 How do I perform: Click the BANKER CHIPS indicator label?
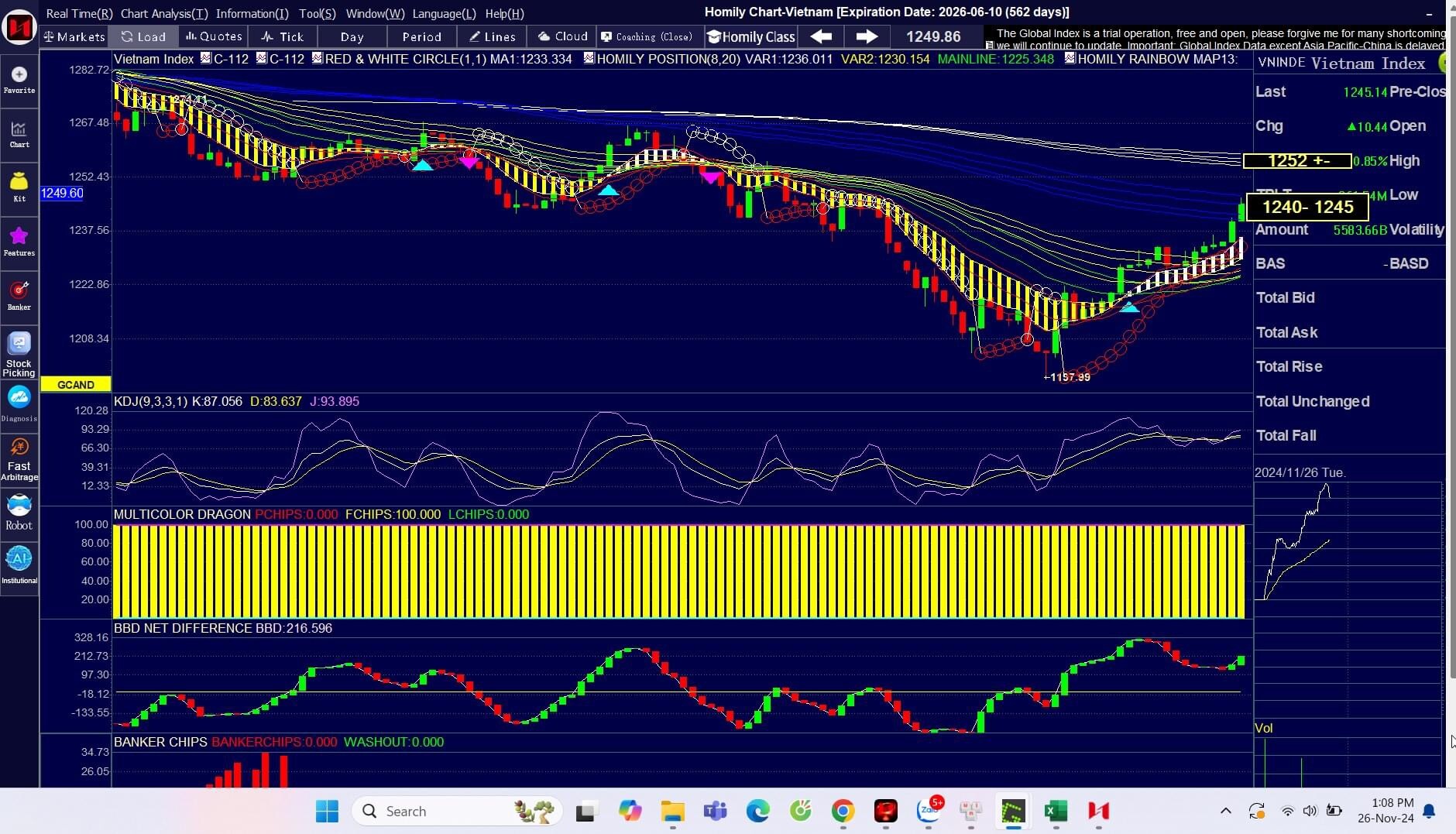[160, 742]
